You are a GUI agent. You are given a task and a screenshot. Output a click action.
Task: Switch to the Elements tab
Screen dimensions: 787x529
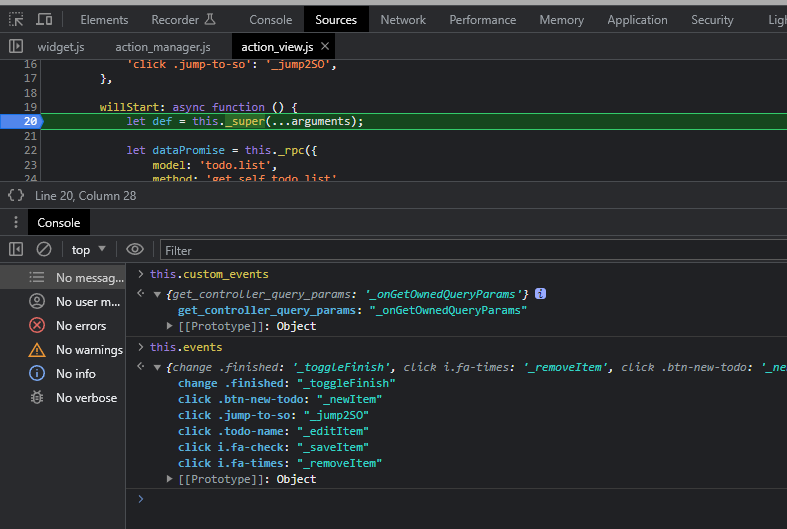[104, 20]
